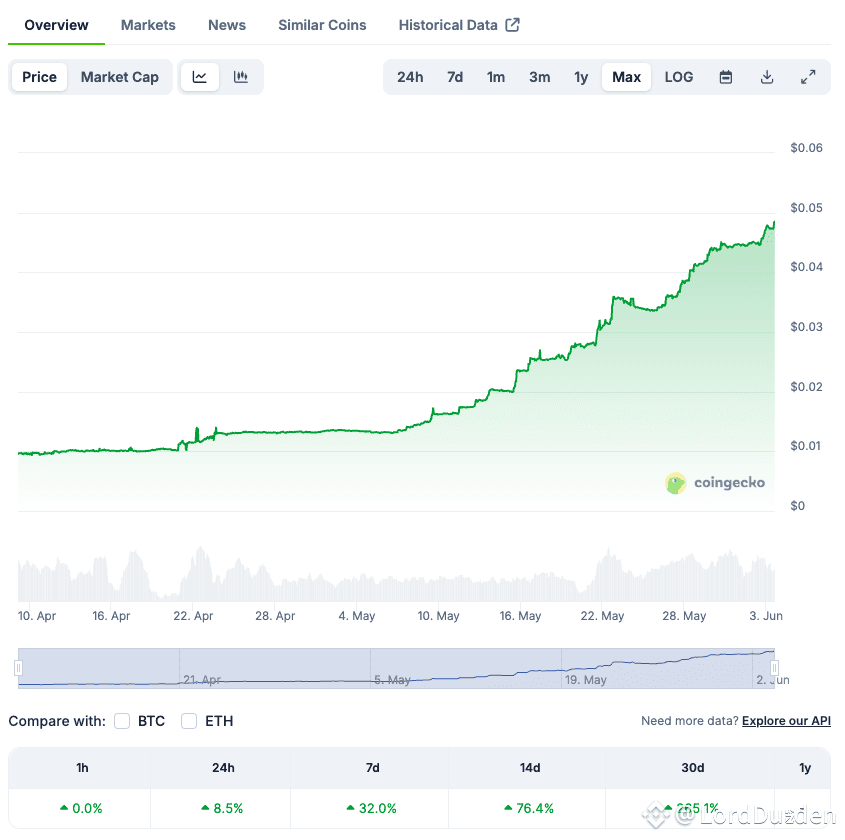845x840 pixels.
Task: Click the volume bars histogram
Action: [396, 574]
